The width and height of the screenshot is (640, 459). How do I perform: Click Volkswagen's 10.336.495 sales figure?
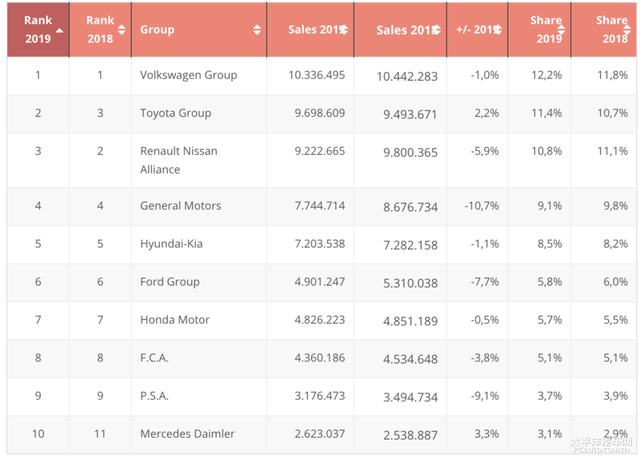click(x=315, y=75)
